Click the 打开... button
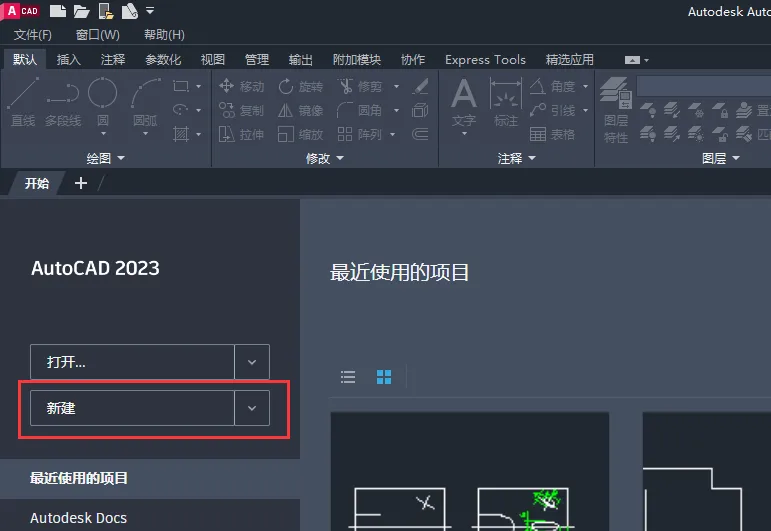The height and width of the screenshot is (531, 771). (132, 362)
